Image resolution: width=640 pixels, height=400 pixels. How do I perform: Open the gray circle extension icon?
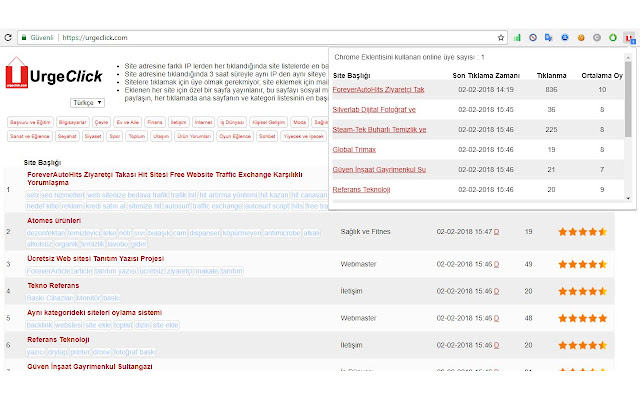pyautogui.click(x=597, y=38)
